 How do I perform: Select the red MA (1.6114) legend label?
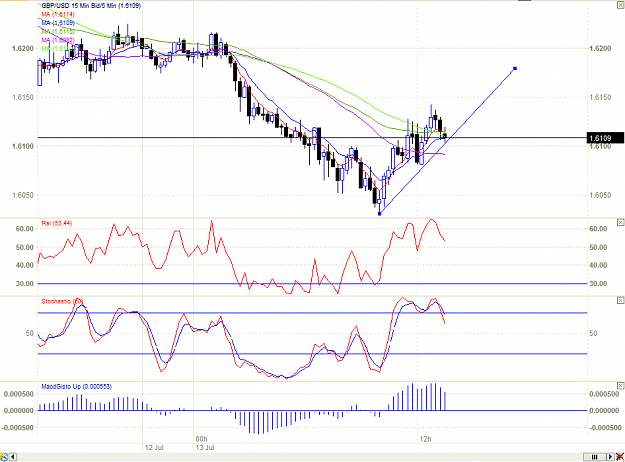pos(58,14)
